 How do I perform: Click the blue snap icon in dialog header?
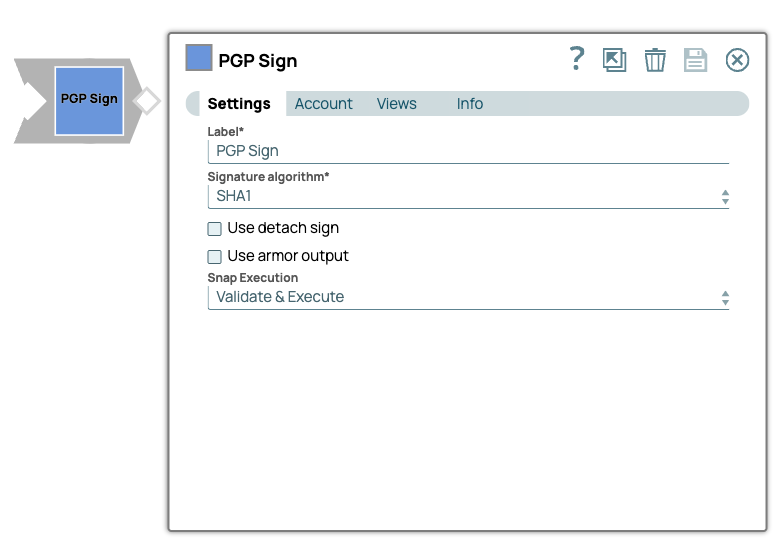point(199,58)
